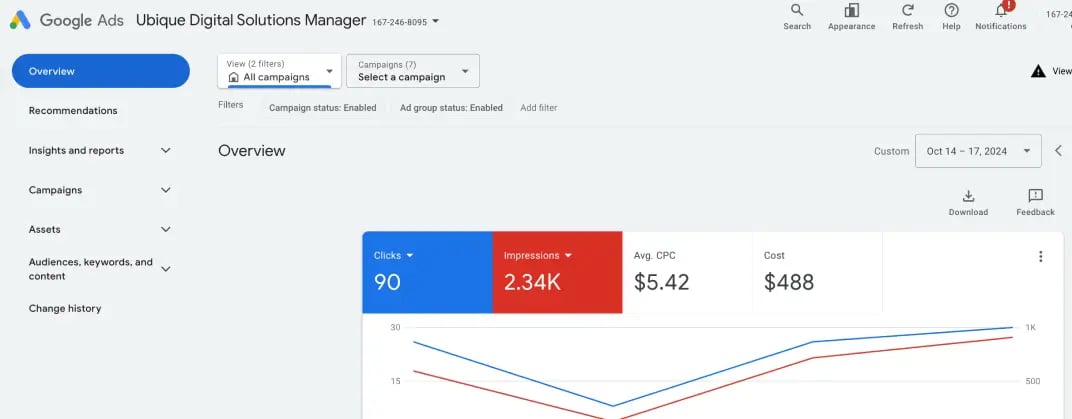Open the Notifications bell
1072x419 pixels.
(x=1000, y=11)
